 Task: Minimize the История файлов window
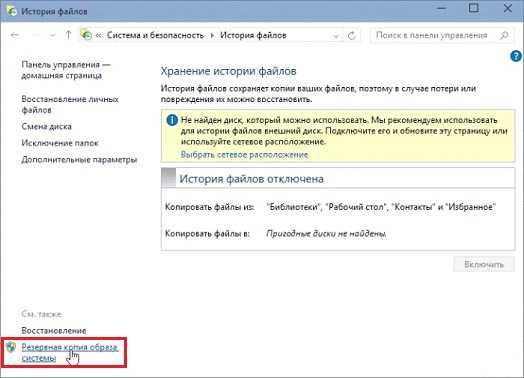click(442, 8)
